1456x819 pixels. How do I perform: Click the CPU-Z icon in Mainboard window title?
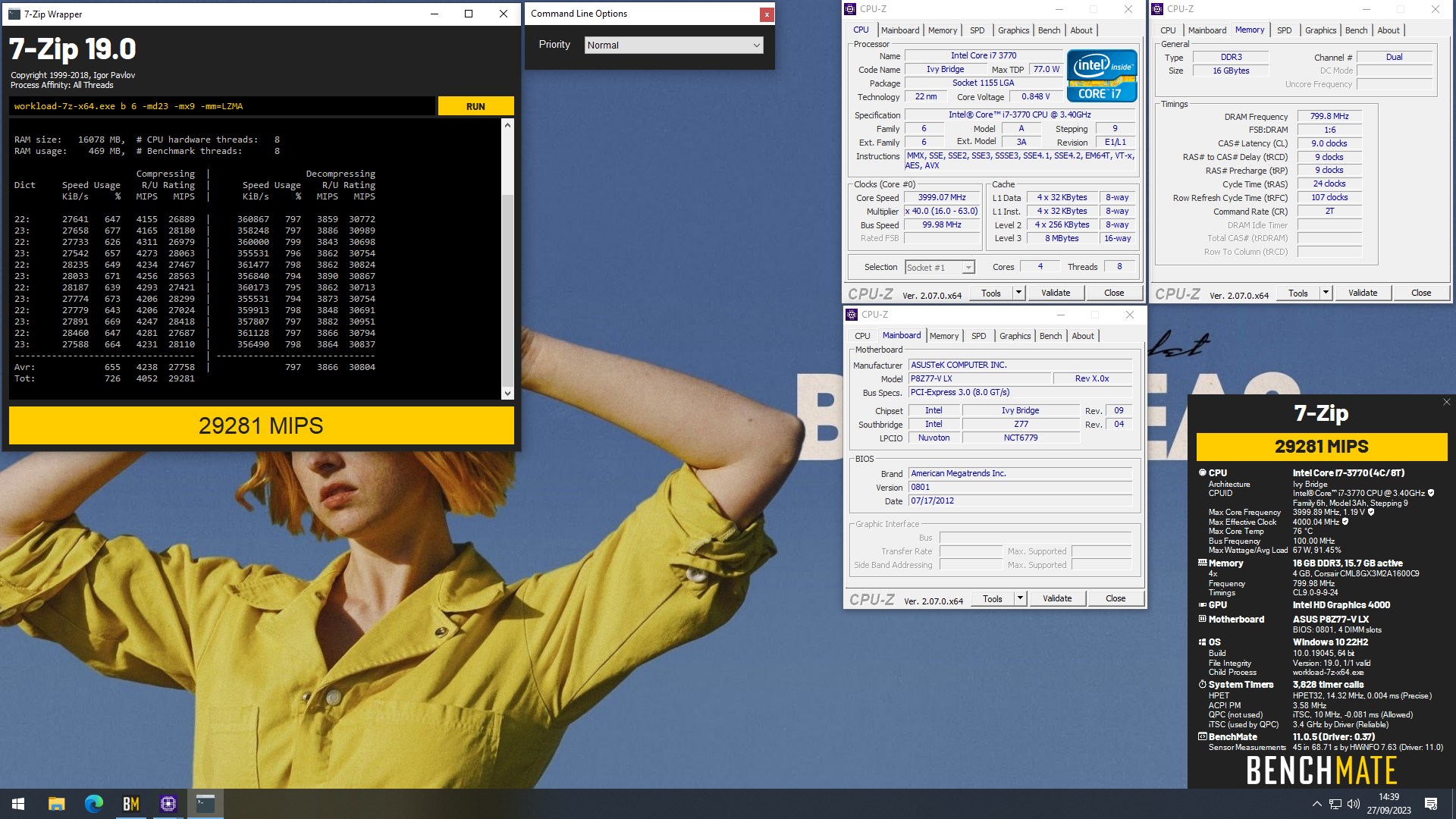(x=852, y=315)
